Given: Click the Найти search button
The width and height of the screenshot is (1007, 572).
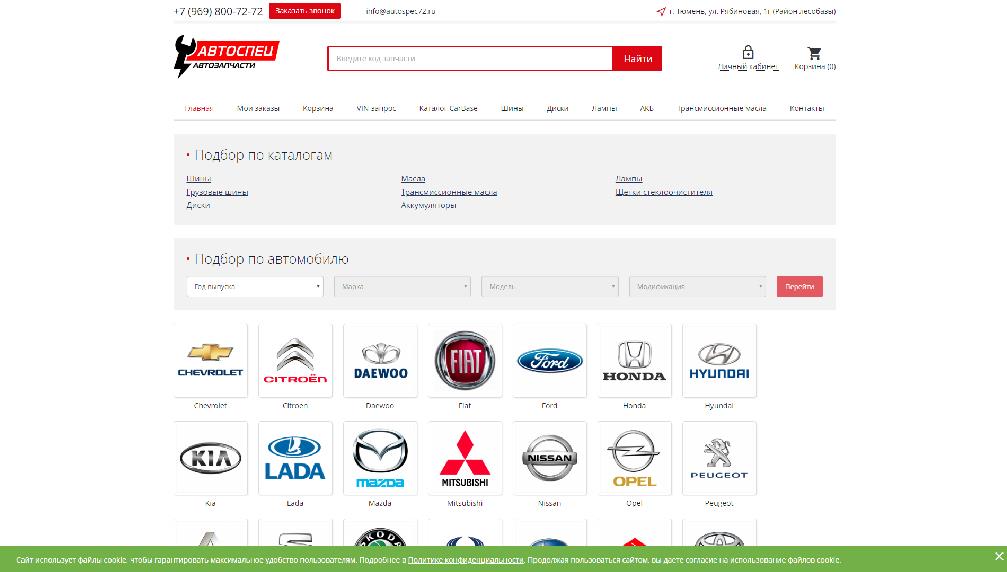Looking at the screenshot, I should [x=637, y=58].
